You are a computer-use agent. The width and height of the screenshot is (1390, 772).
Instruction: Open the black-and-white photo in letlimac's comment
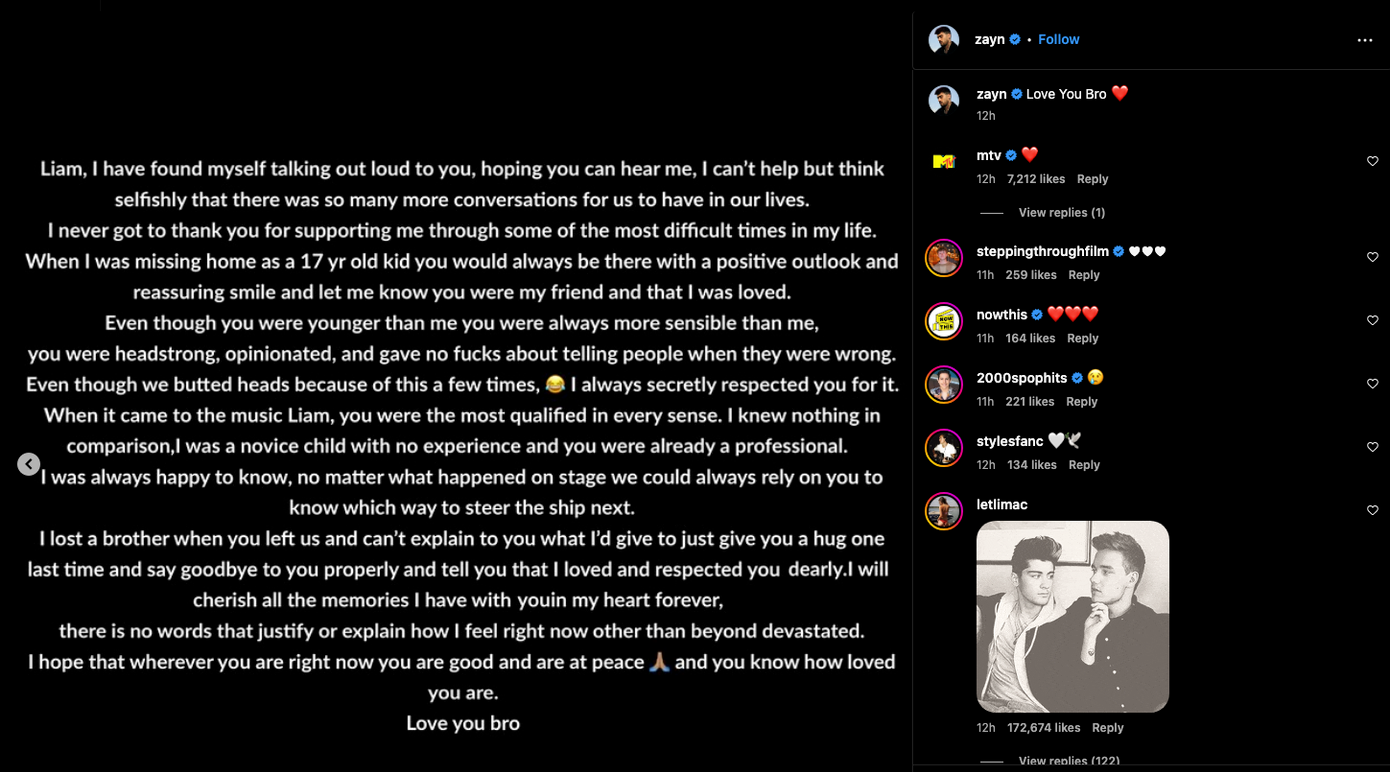coord(1072,616)
